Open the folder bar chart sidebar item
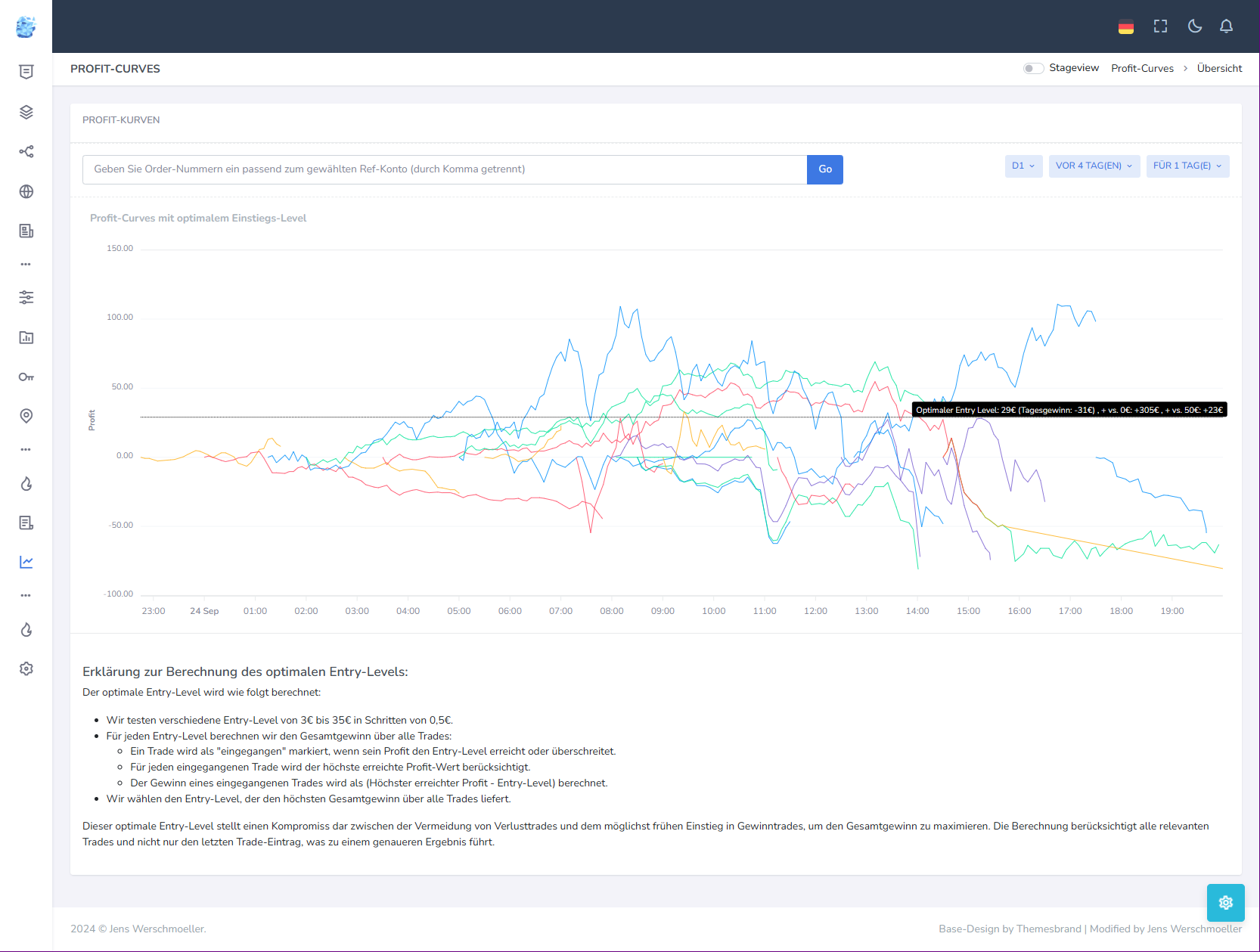Viewport: 1260px width, 952px height. click(26, 337)
